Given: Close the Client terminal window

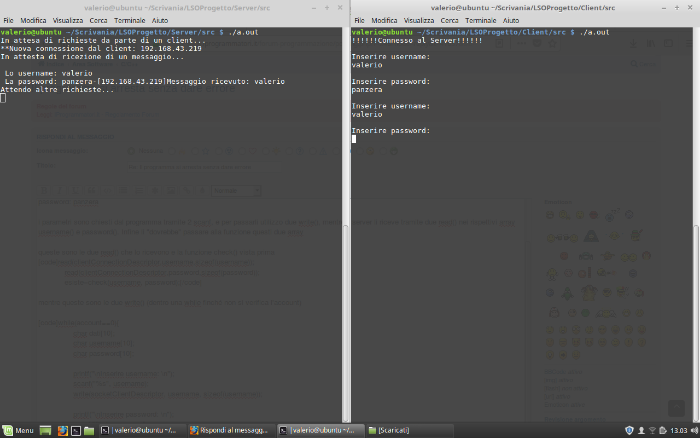Looking at the screenshot, I should point(690,7).
